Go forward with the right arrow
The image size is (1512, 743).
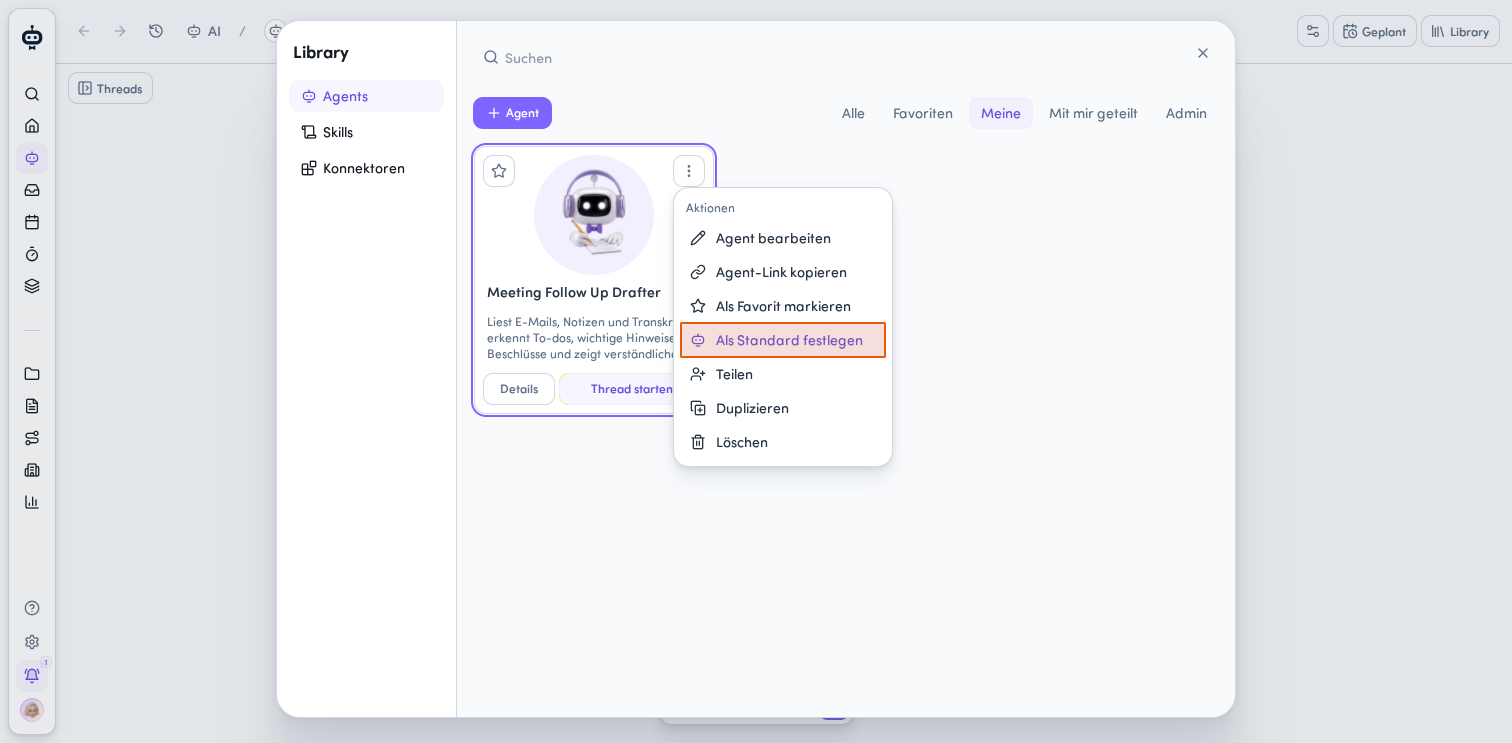tap(120, 31)
